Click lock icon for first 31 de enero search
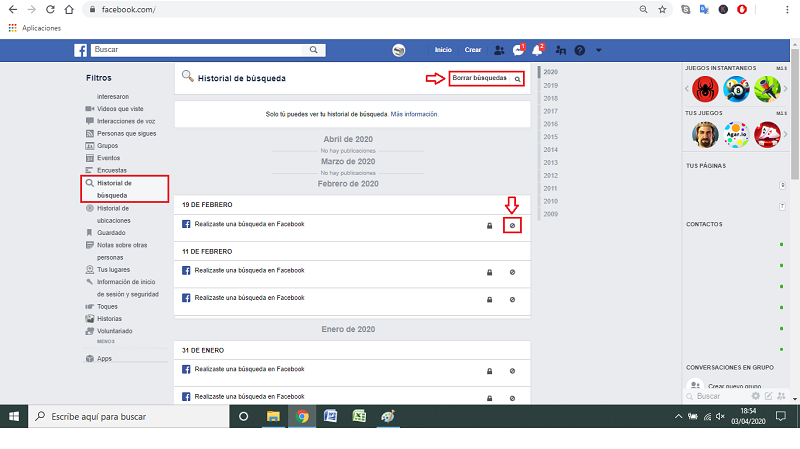 [x=489, y=371]
